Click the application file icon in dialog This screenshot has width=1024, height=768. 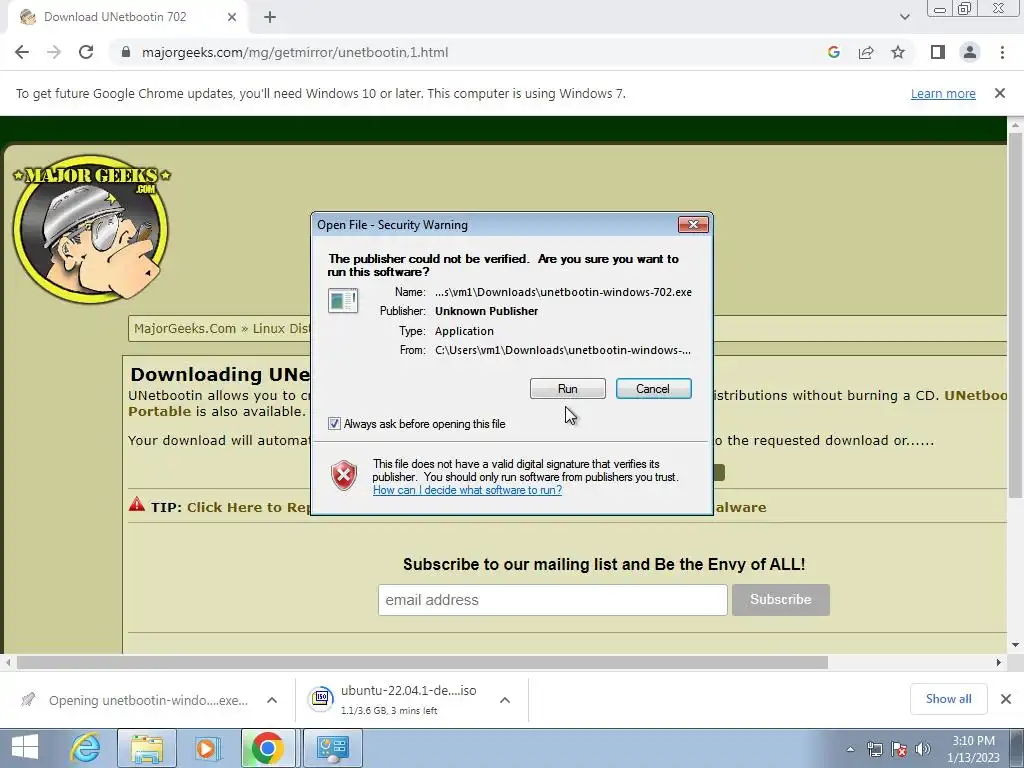pos(343,301)
